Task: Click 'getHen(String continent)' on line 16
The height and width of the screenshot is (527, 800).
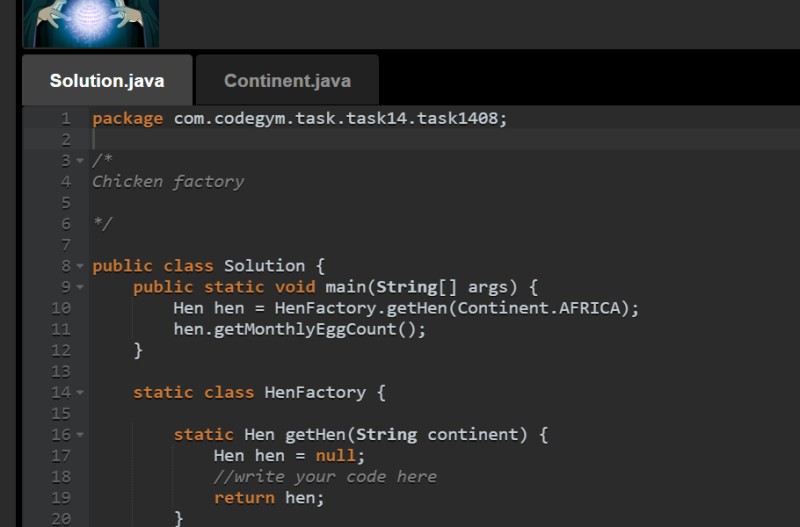Action: tap(406, 435)
